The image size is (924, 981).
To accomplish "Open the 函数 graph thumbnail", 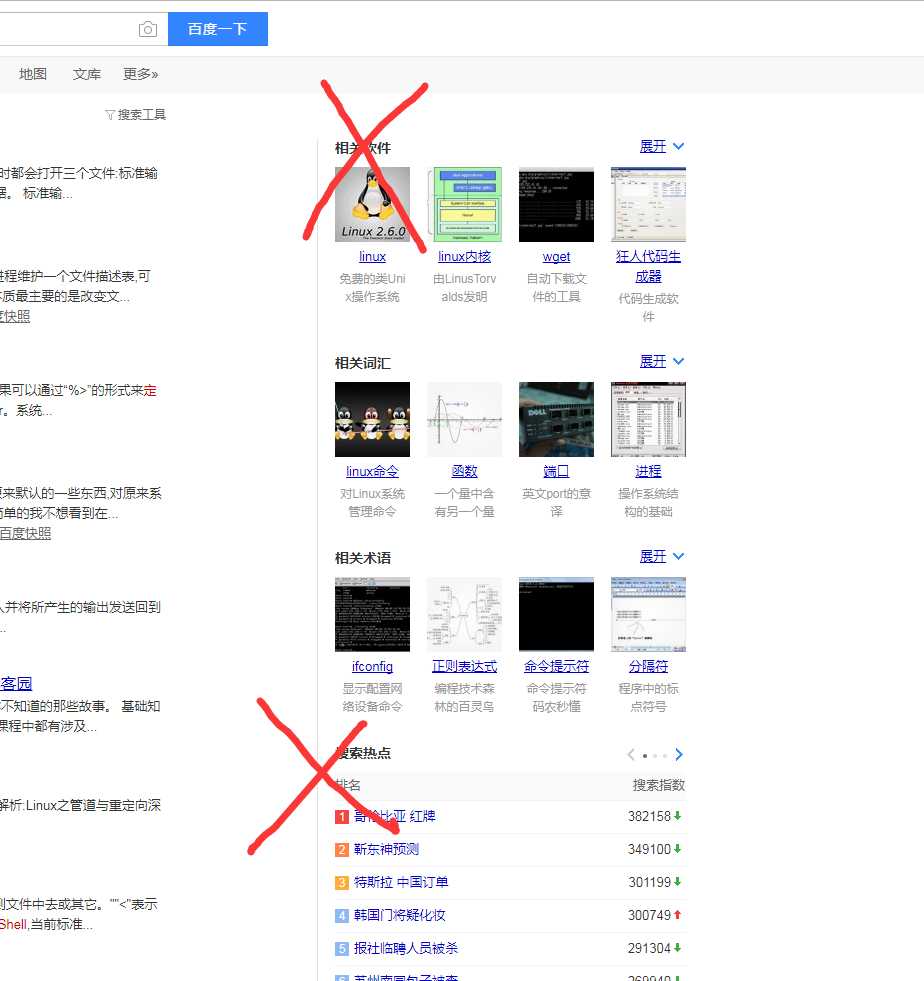I will 464,419.
